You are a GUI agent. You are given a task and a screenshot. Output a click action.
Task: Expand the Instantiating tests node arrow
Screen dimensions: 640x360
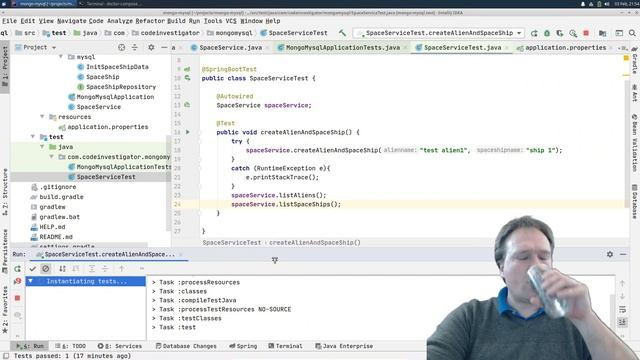[30, 281]
